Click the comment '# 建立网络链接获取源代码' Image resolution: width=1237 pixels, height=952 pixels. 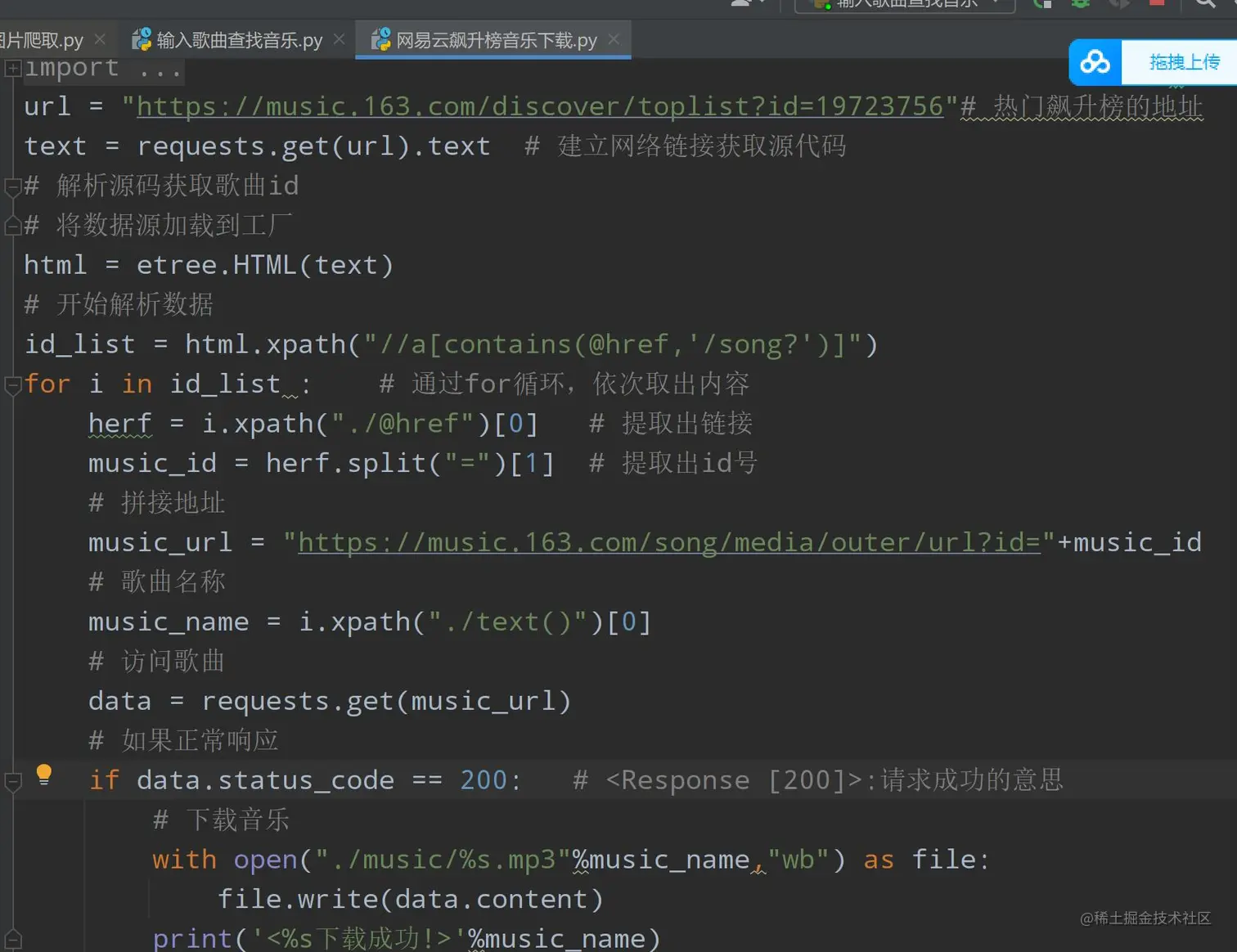click(x=686, y=146)
